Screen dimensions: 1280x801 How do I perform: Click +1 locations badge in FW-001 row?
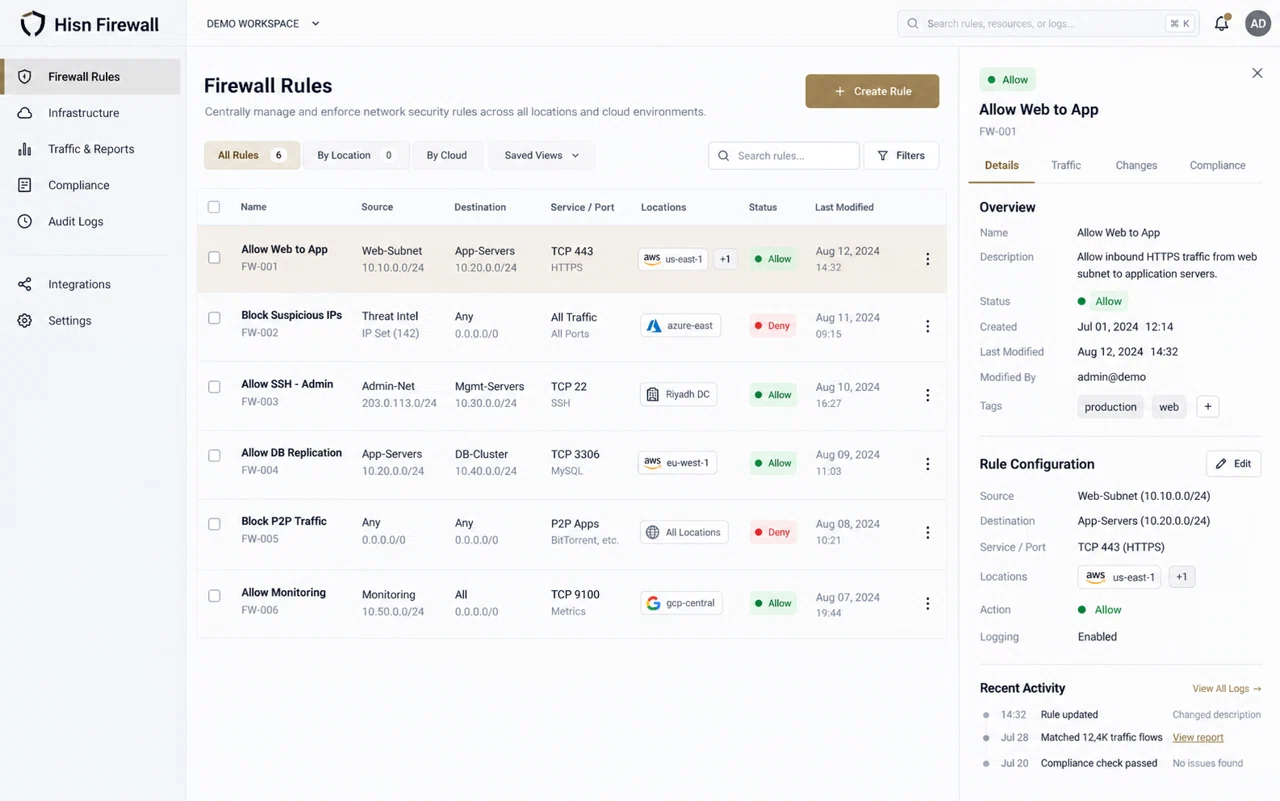coord(725,259)
